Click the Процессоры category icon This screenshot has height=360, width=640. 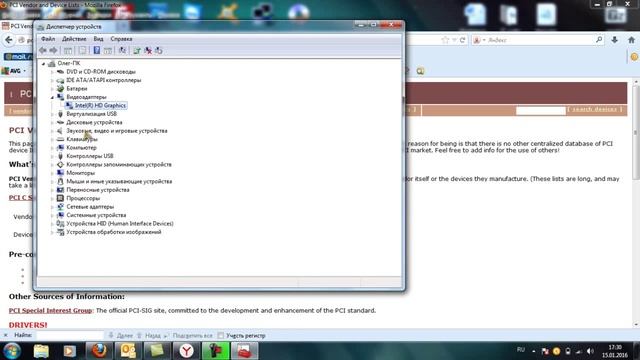60,198
